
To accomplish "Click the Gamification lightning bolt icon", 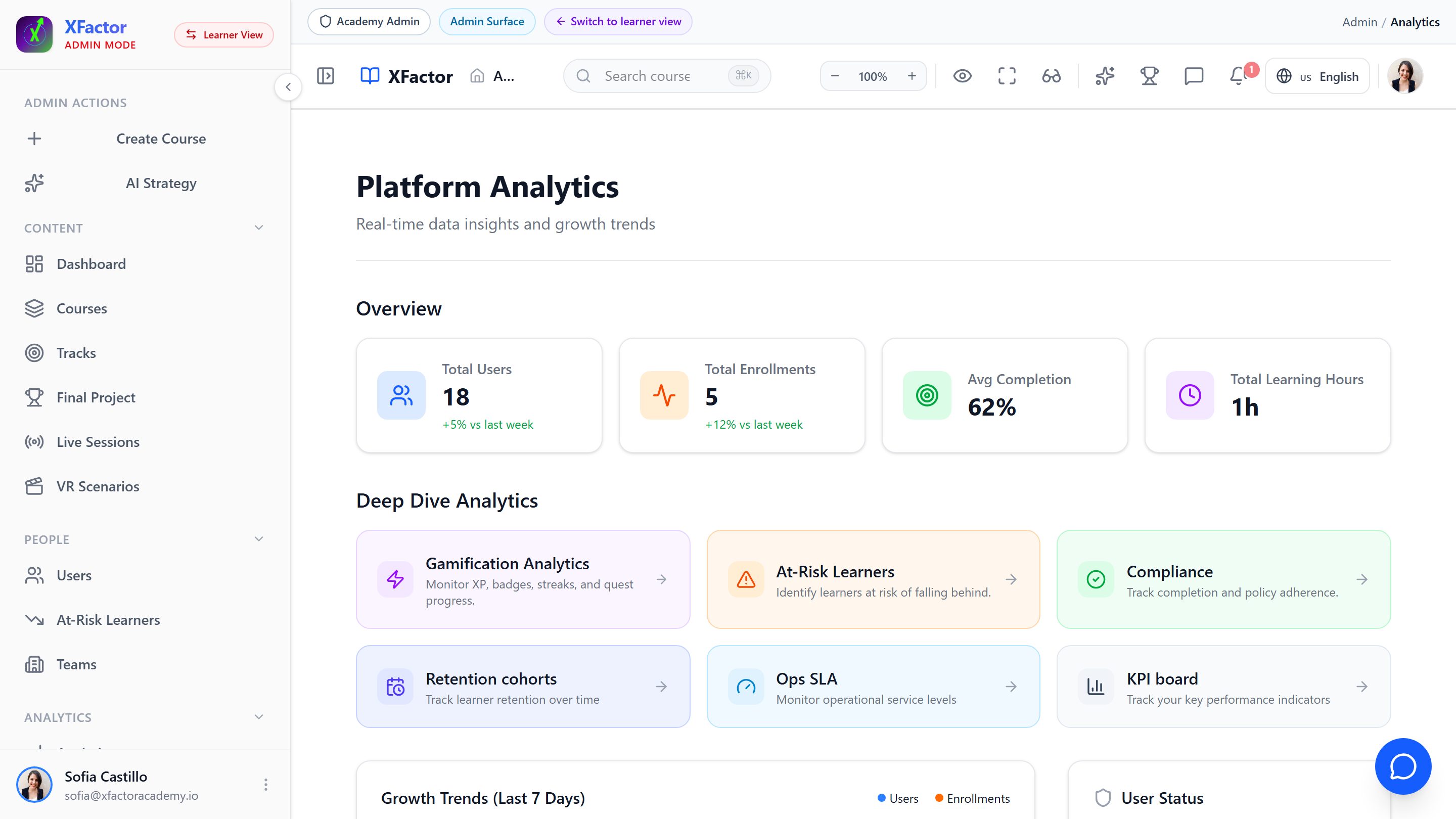I will click(396, 579).
